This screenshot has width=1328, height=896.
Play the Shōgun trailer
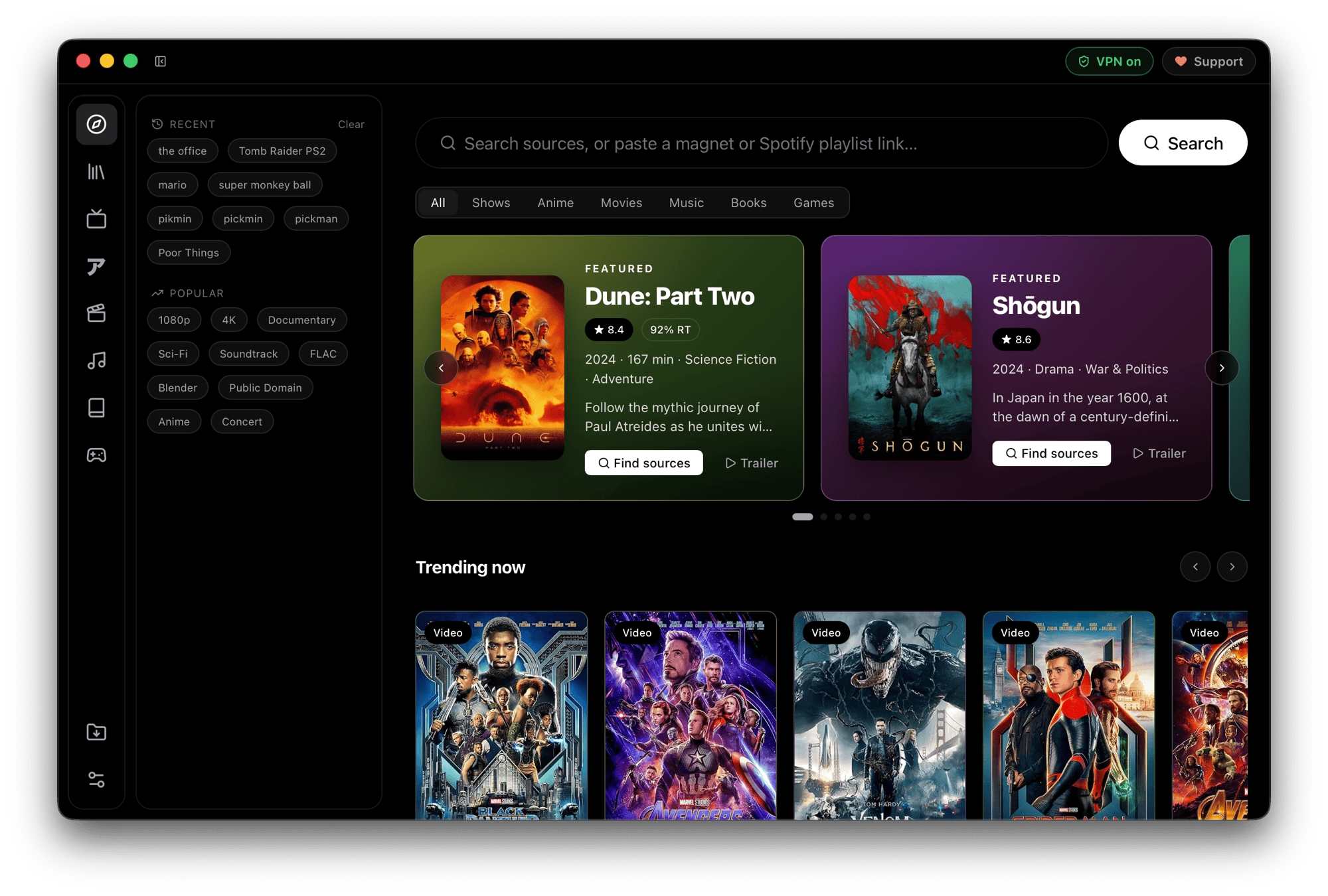[1159, 453]
